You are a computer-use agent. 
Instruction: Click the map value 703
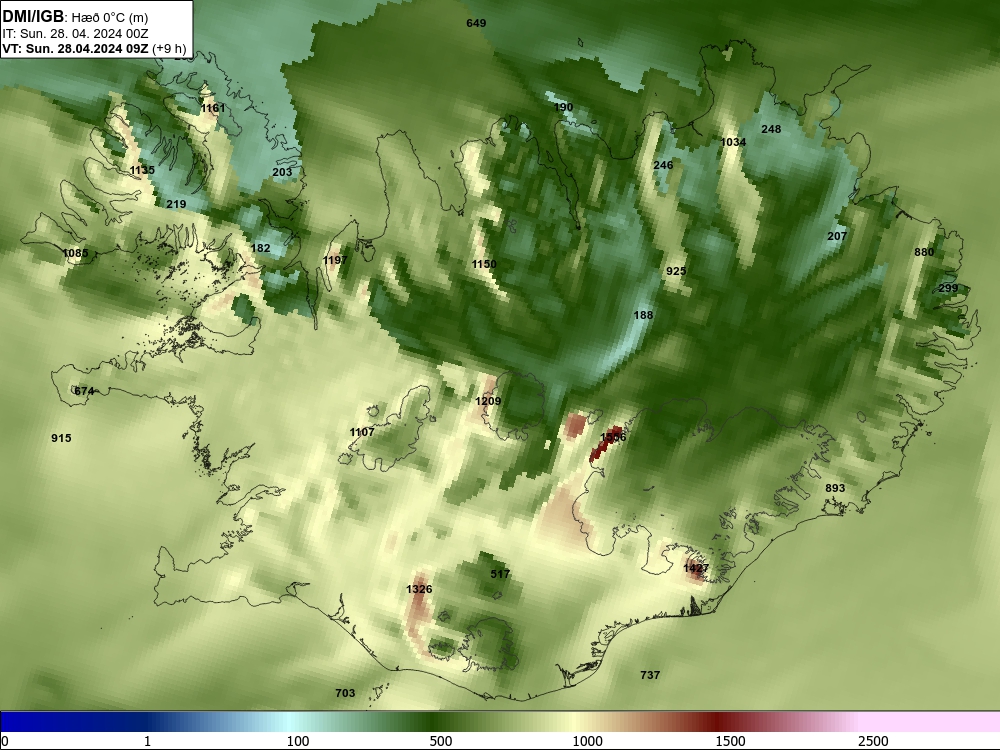coord(345,693)
